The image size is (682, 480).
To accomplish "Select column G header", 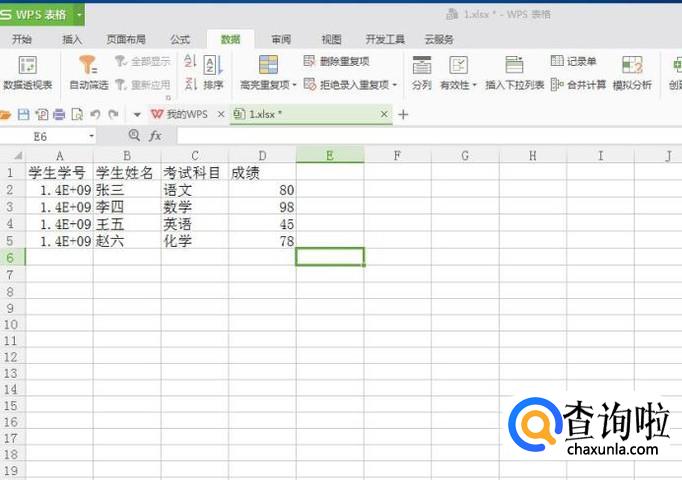I will tap(465, 155).
